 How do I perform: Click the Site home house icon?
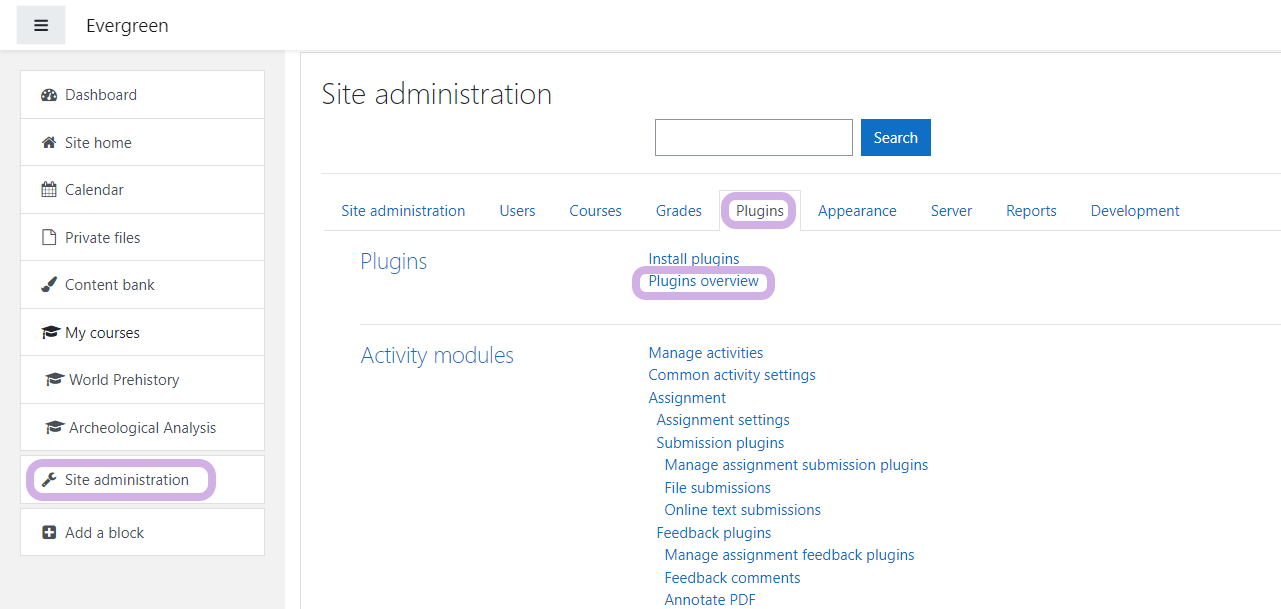[x=49, y=143]
